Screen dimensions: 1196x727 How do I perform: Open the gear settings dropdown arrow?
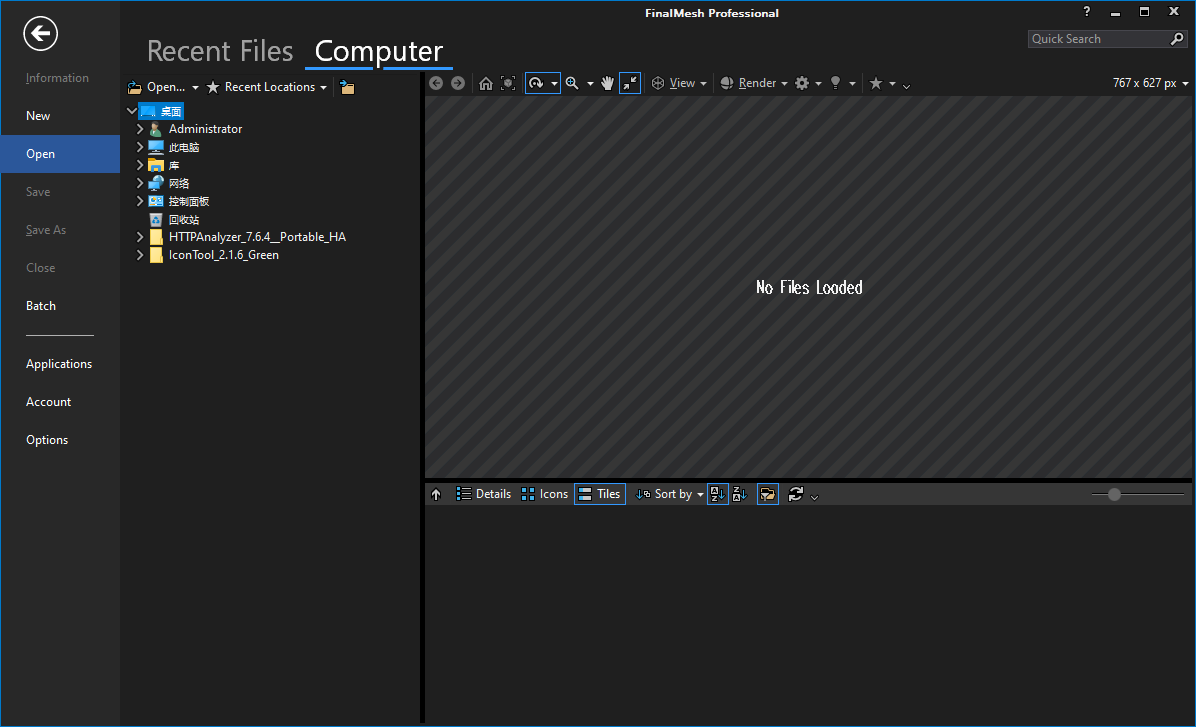818,84
